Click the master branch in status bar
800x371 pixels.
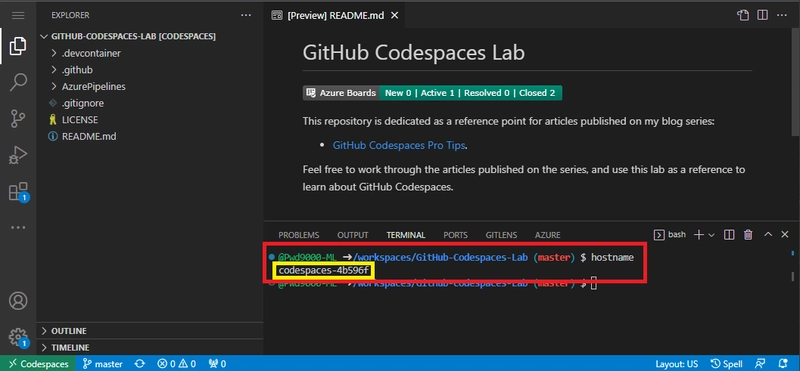pos(103,364)
